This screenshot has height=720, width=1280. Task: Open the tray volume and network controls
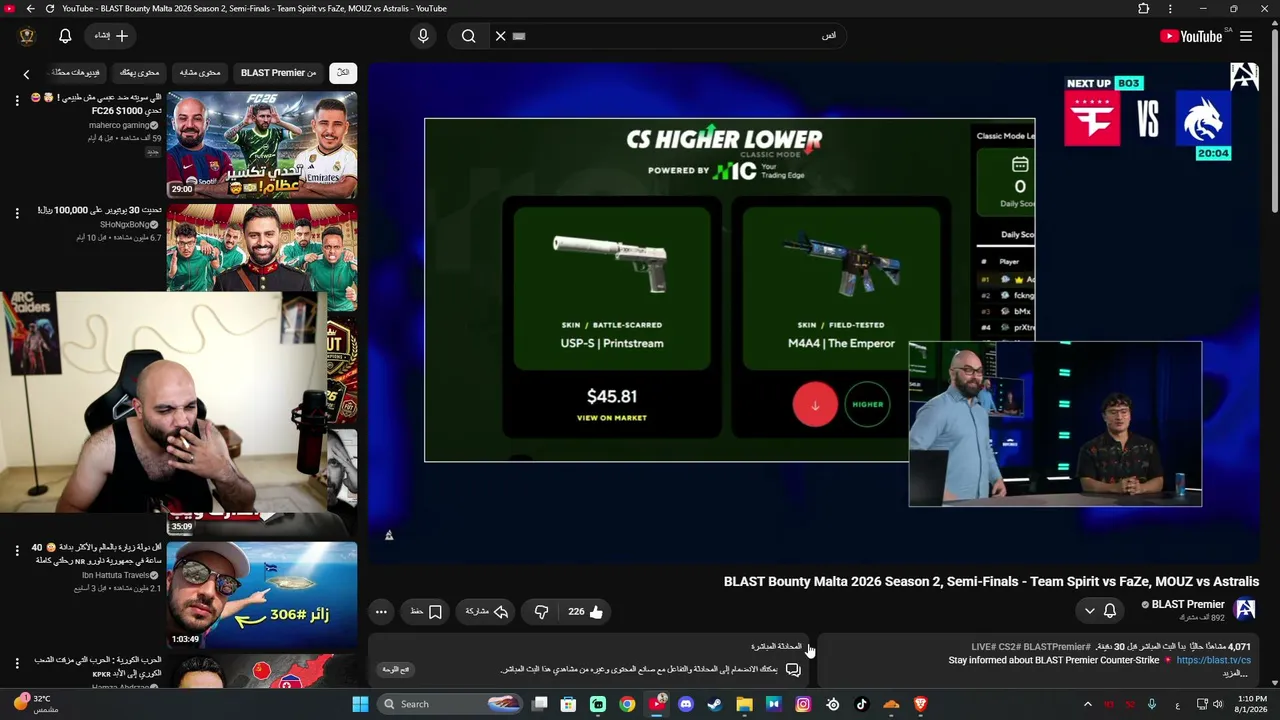click(x=1212, y=704)
